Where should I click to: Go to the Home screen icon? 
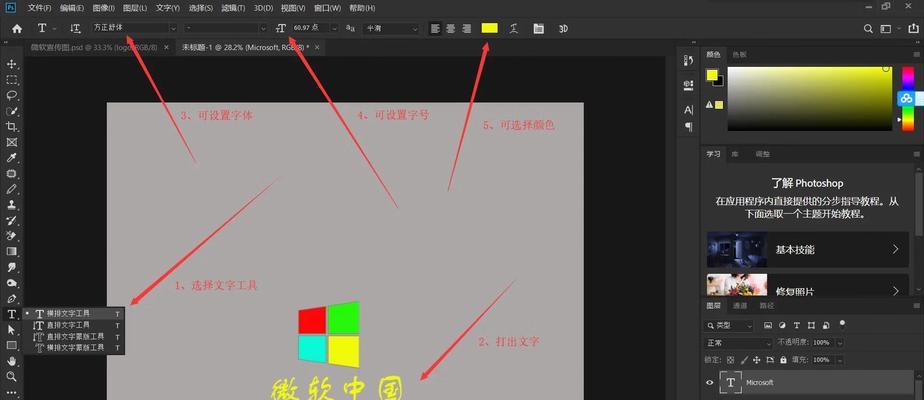17,28
